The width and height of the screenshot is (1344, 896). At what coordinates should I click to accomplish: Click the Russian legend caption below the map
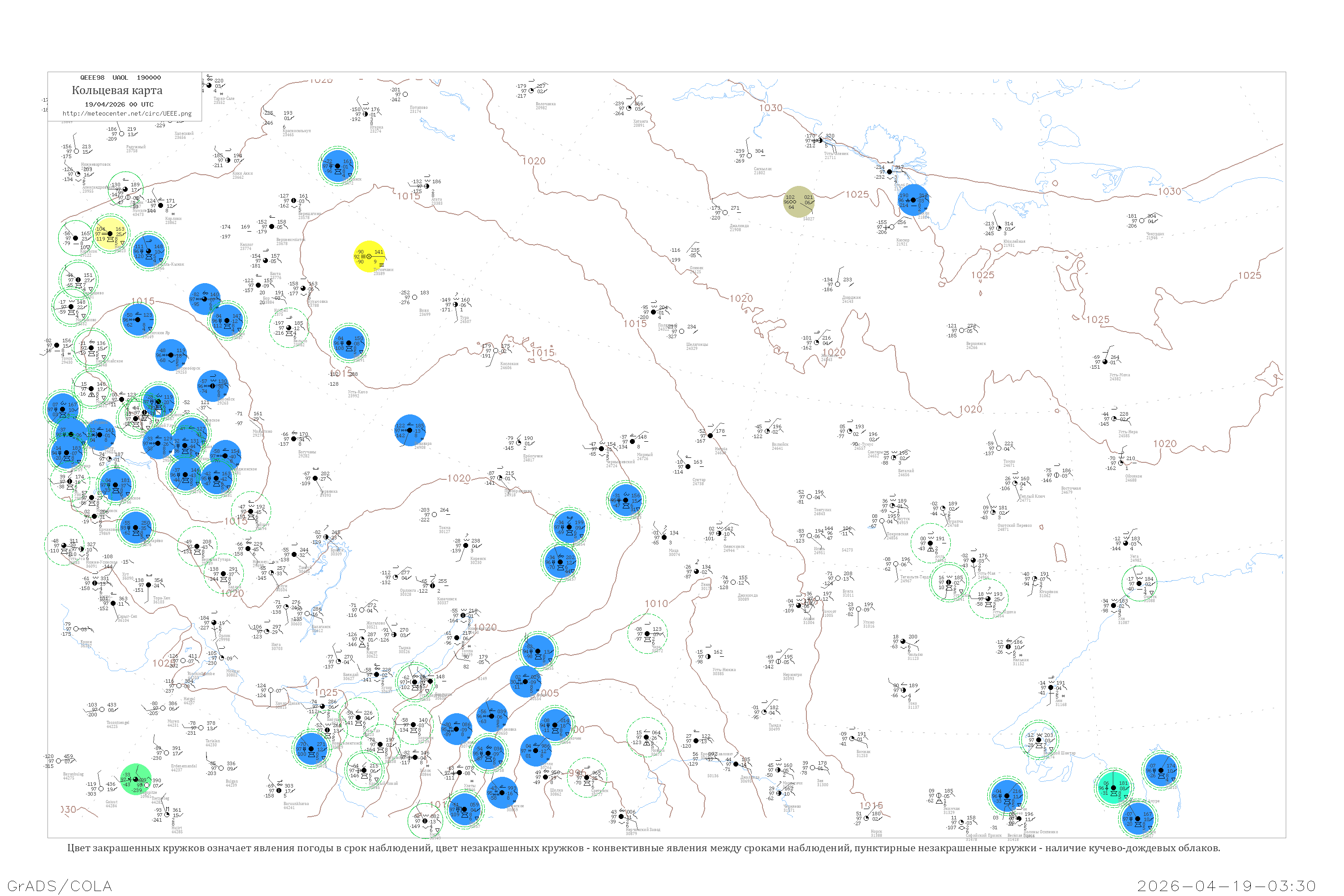(x=643, y=848)
